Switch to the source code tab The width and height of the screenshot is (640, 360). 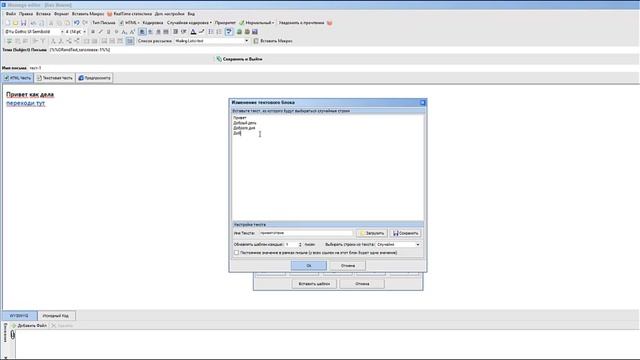click(x=56, y=316)
